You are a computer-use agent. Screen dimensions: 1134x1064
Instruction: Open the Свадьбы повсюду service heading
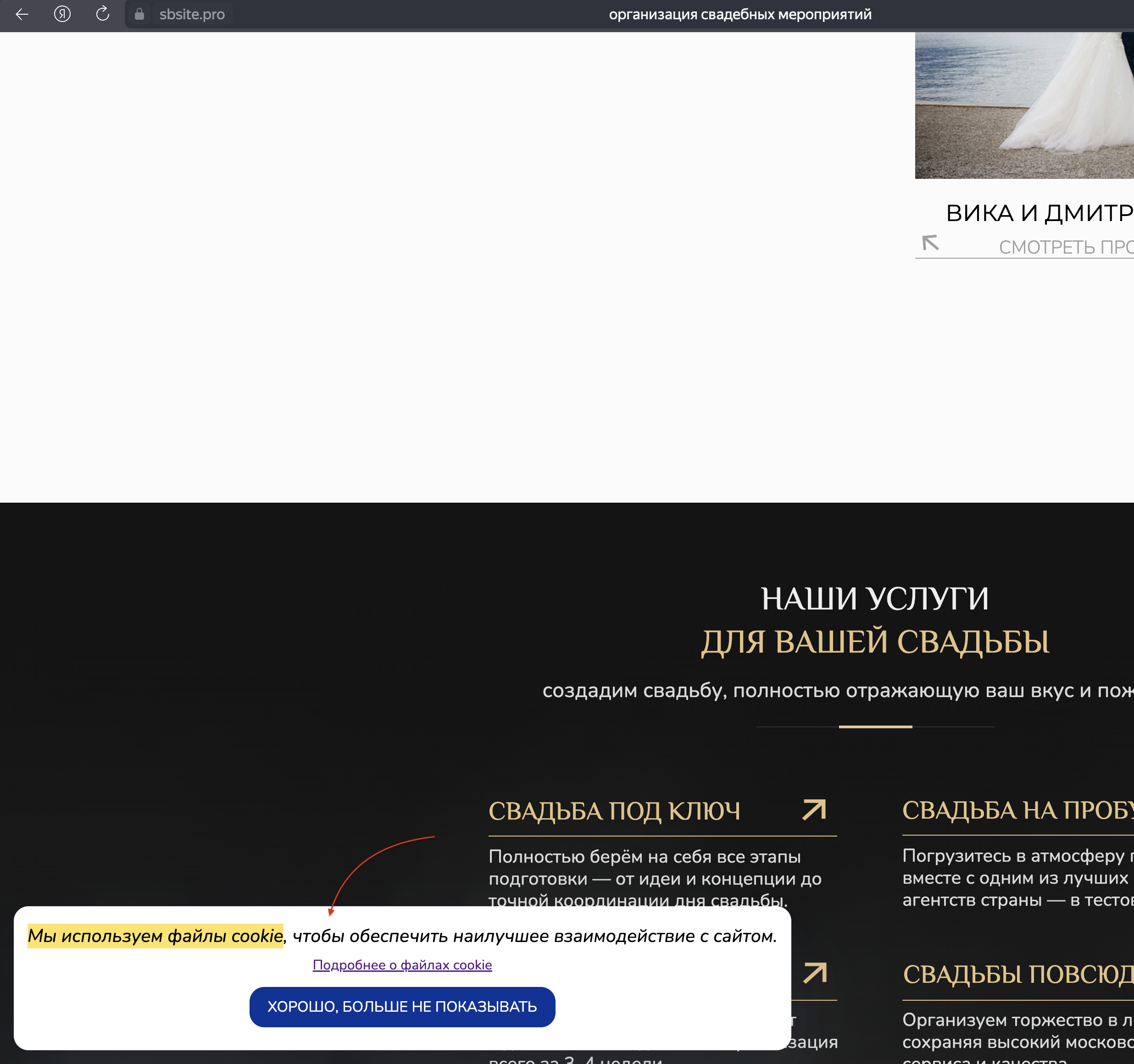(1017, 975)
